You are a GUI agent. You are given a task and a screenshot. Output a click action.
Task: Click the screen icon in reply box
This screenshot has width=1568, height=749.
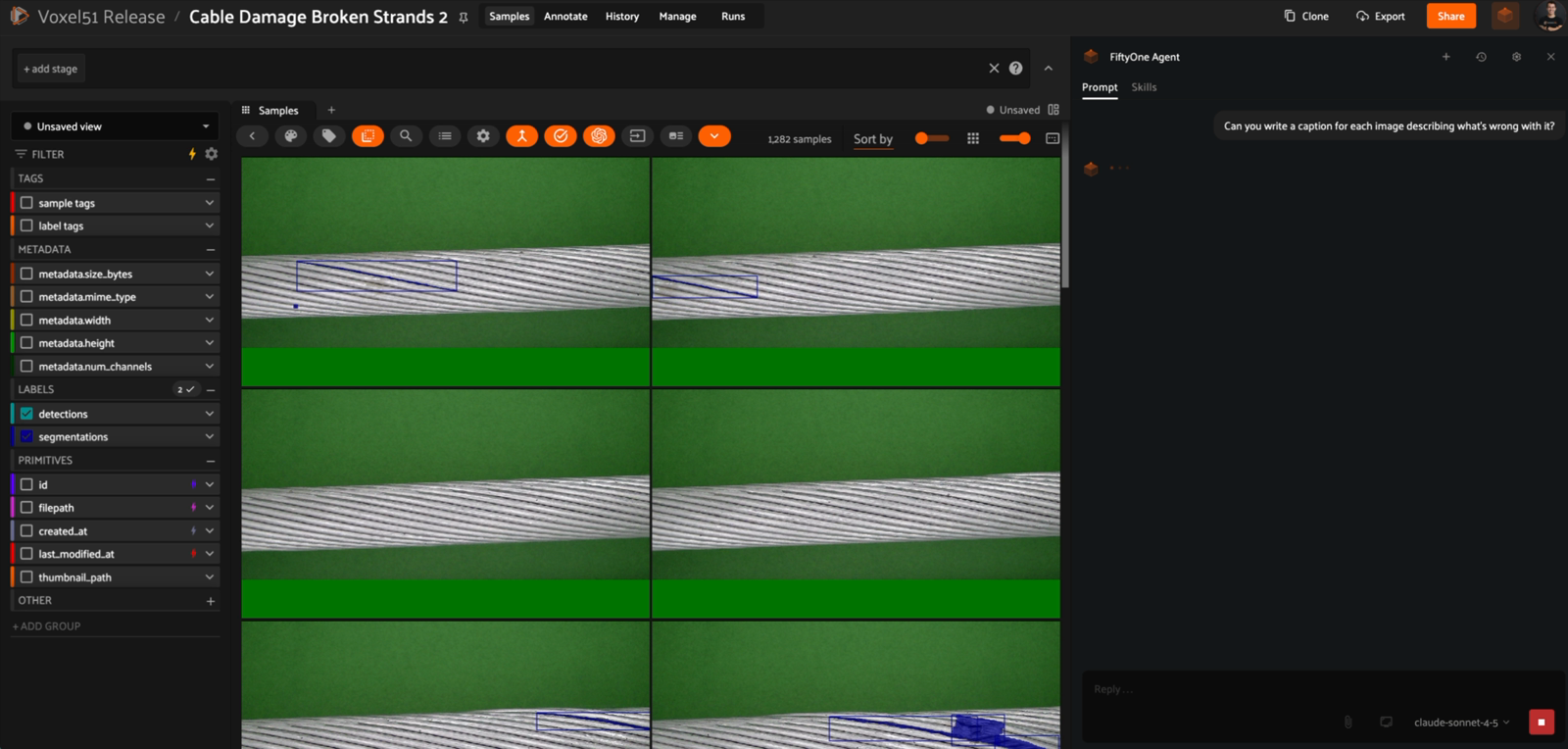1386,723
